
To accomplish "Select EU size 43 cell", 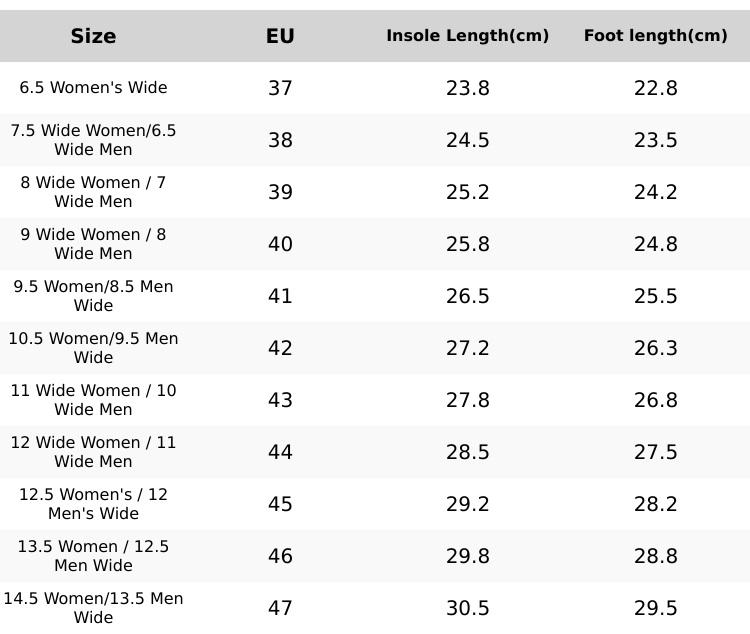I will coord(280,400).
